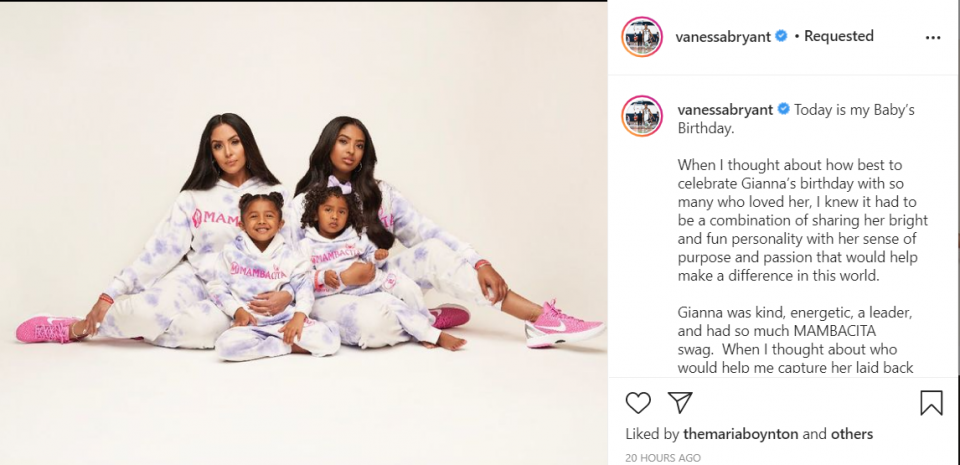The height and width of the screenshot is (465, 960).
Task: Click the verified badge beside caption username
Action: pyautogui.click(x=784, y=110)
